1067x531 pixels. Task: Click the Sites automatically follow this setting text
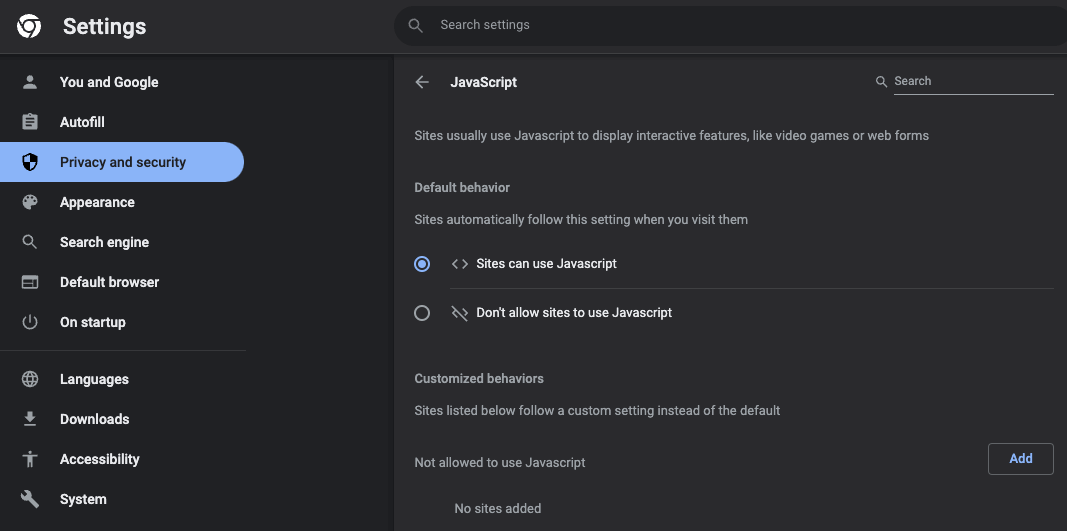point(581,220)
